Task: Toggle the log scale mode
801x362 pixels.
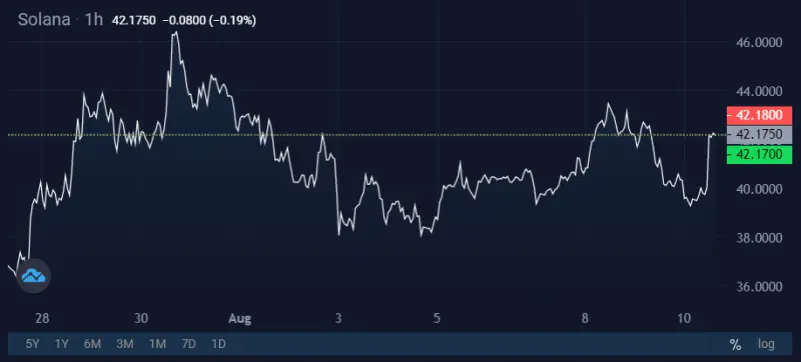Action: click(x=766, y=344)
